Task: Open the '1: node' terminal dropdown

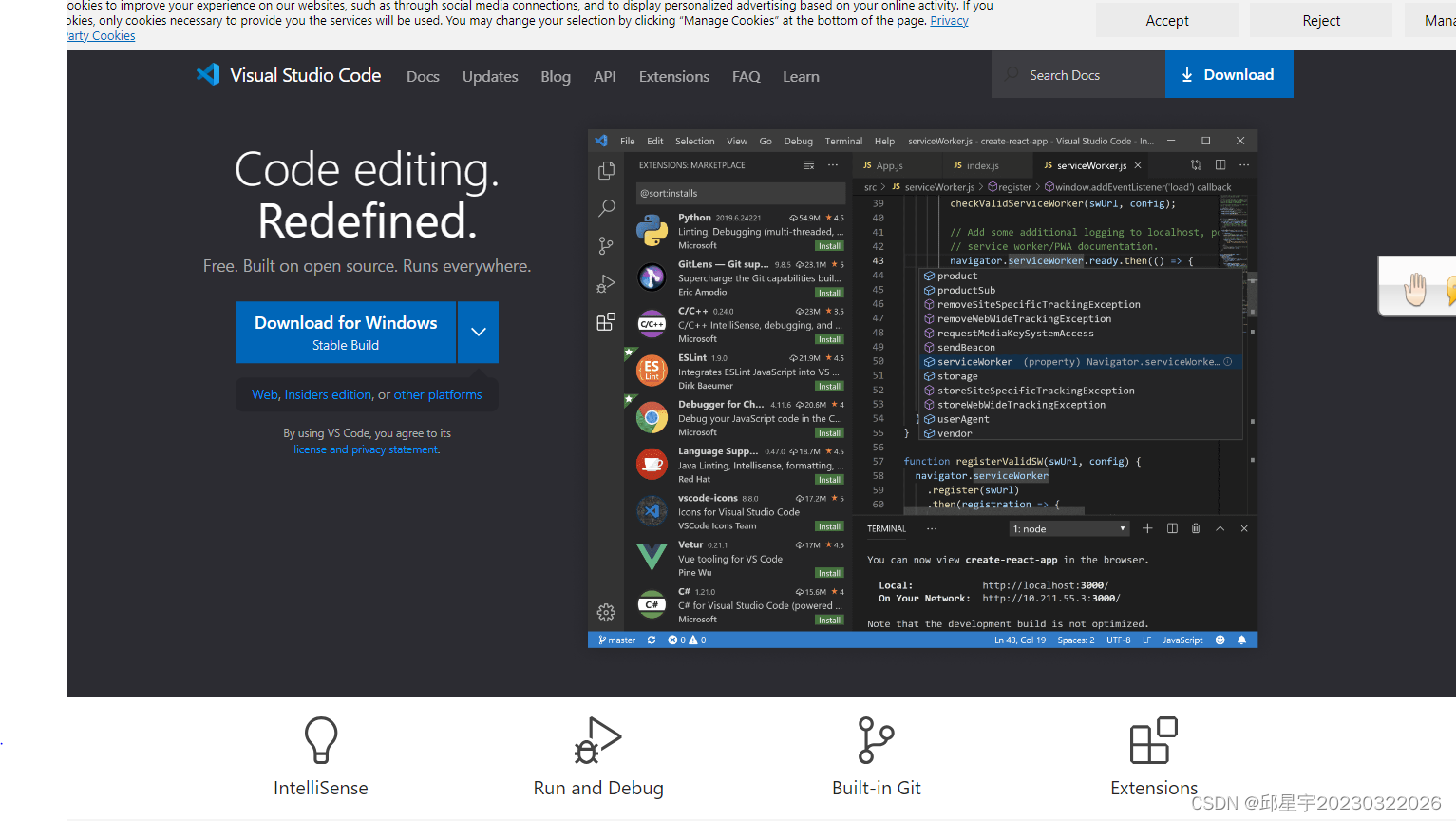Action: pos(1069,529)
